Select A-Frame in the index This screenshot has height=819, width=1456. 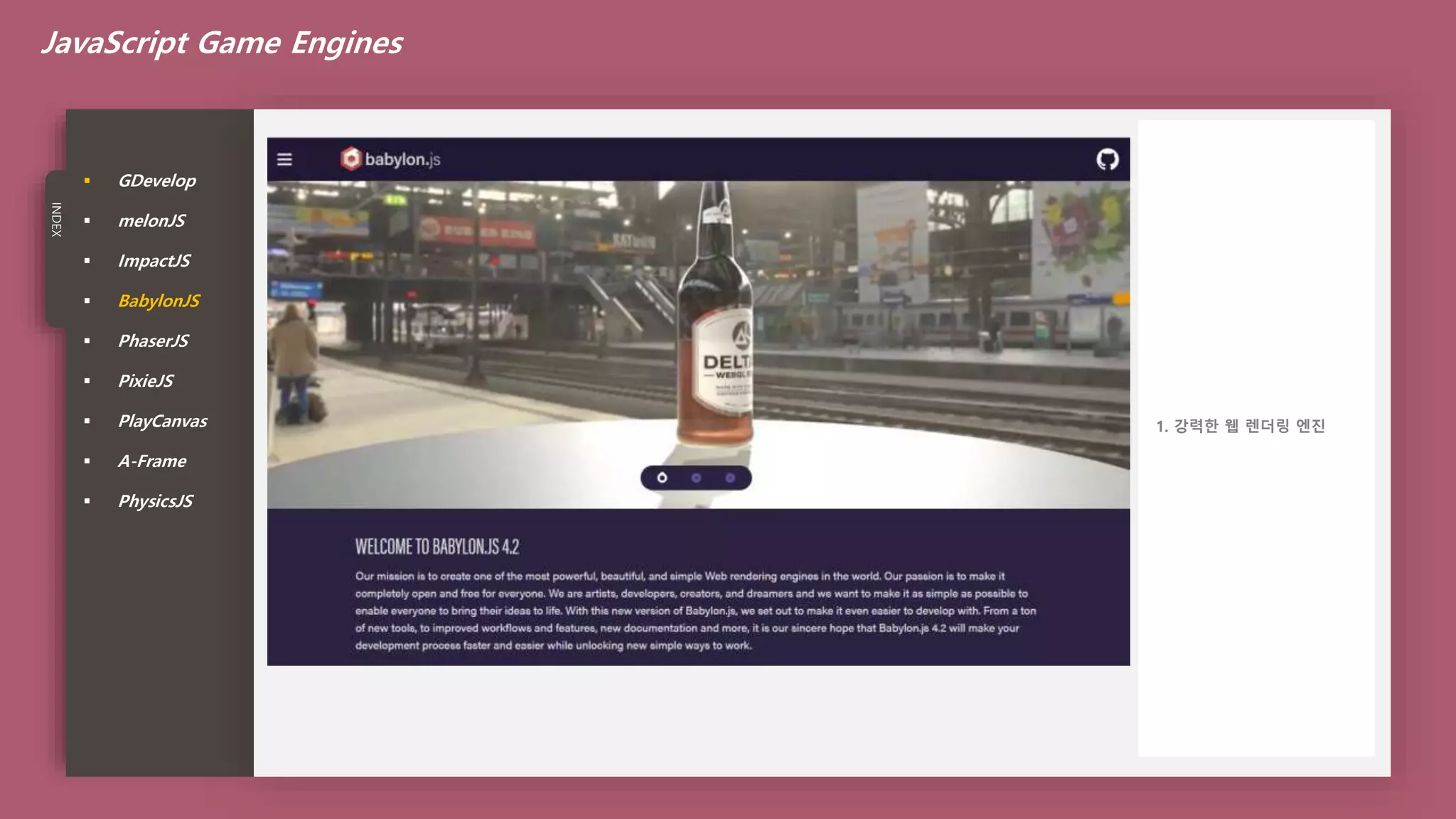[151, 461]
